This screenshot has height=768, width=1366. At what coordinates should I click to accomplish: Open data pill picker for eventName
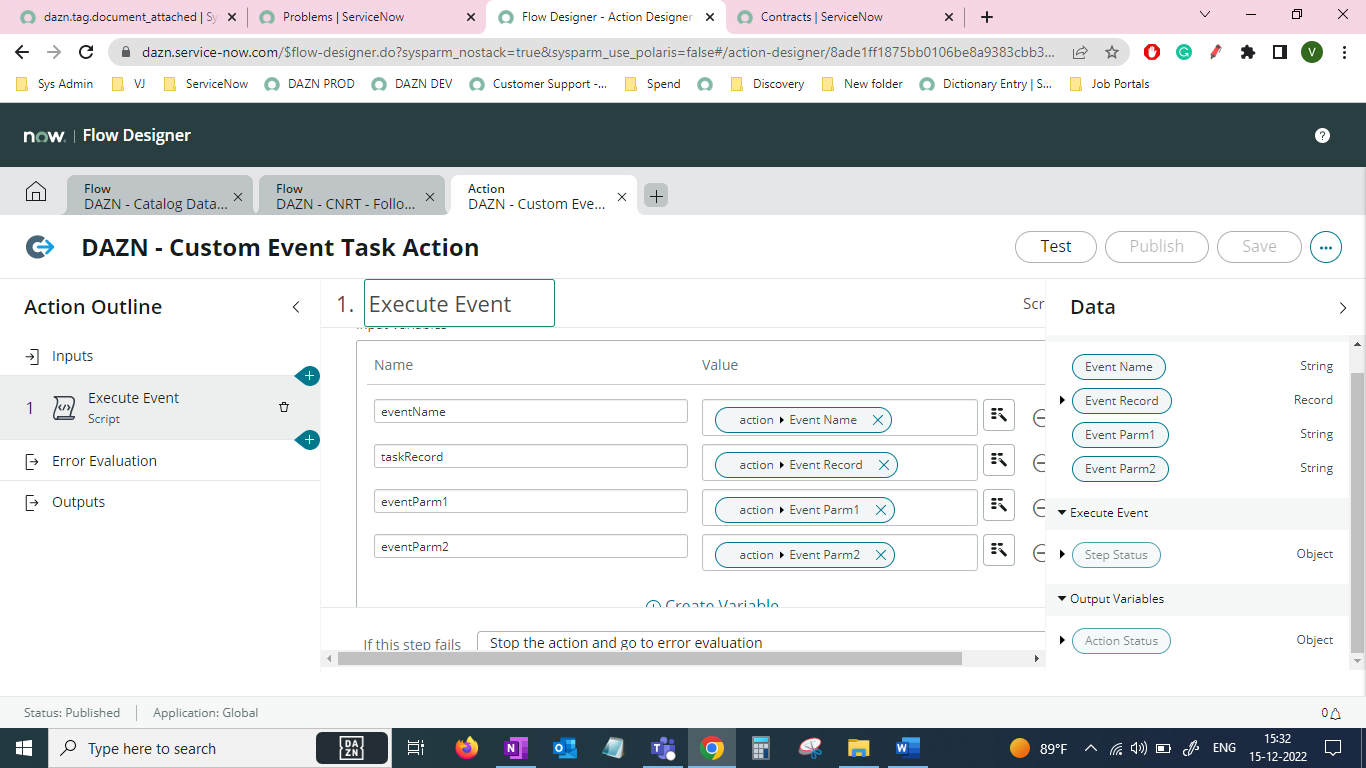point(999,415)
